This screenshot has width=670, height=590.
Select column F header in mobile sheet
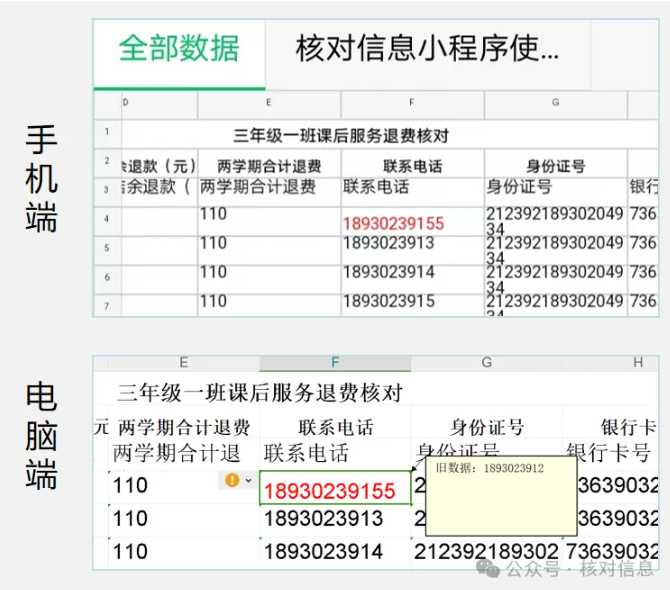click(x=412, y=103)
